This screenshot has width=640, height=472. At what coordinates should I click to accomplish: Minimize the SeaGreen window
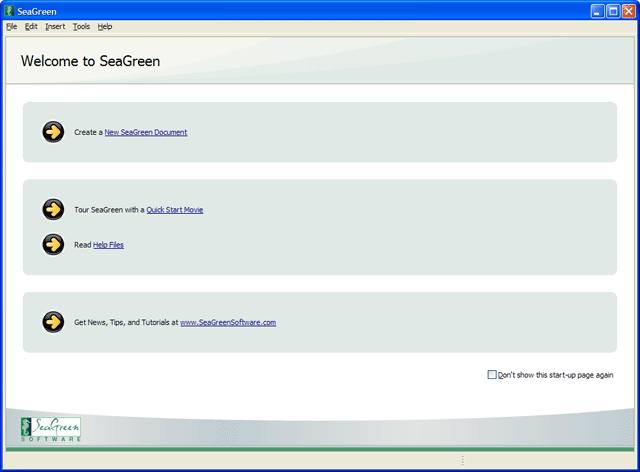pyautogui.click(x=597, y=11)
